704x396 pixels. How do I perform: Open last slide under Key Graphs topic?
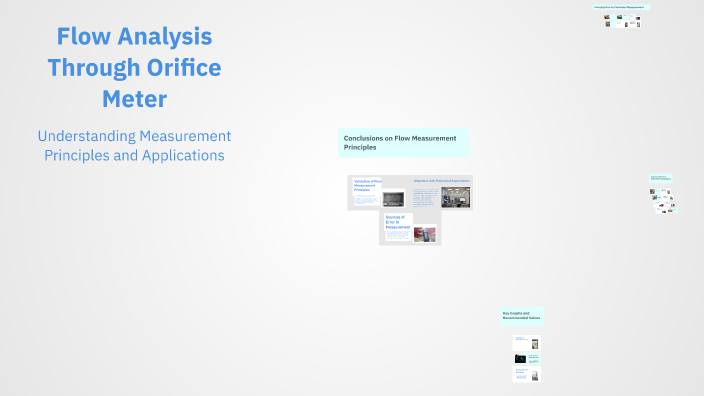click(x=527, y=374)
